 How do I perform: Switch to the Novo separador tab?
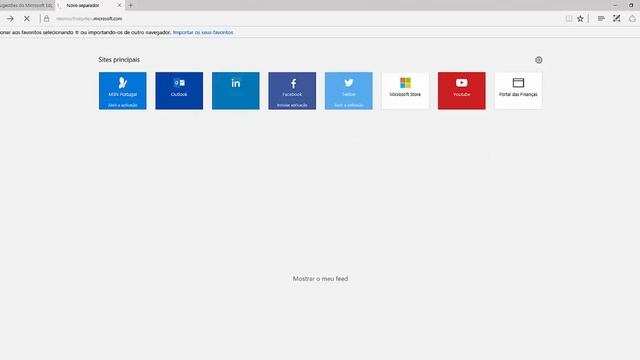tap(89, 5)
